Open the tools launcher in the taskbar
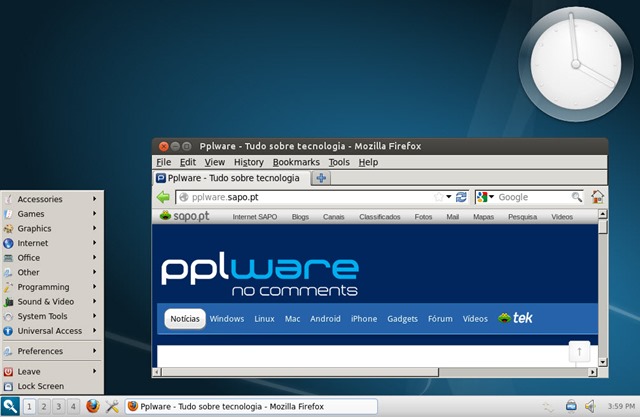This screenshot has height=417, width=640. 112,406
